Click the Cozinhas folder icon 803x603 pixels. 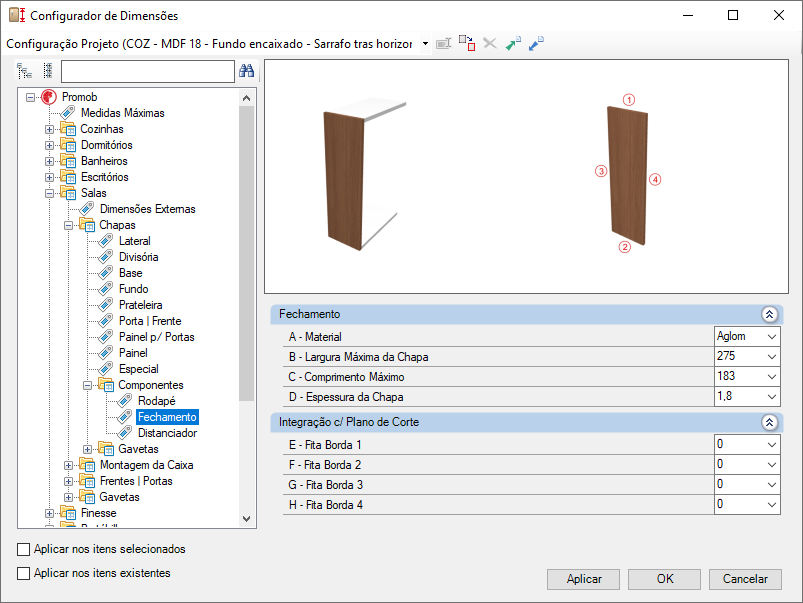click(x=68, y=129)
